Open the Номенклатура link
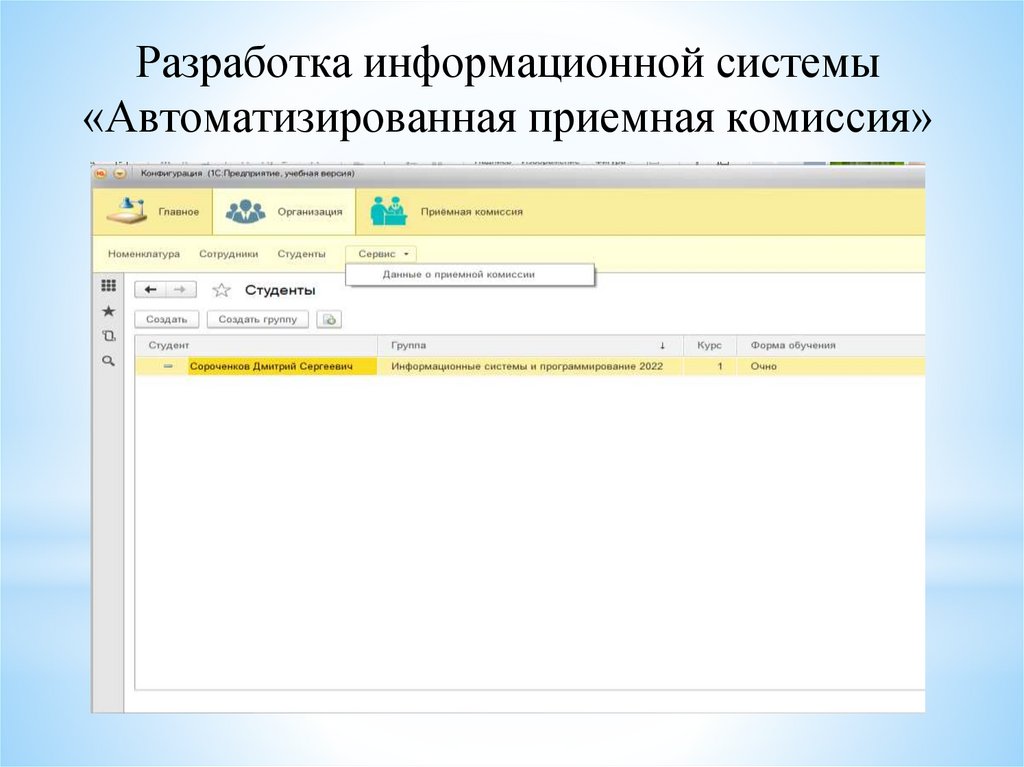Image resolution: width=1024 pixels, height=767 pixels. click(x=144, y=254)
